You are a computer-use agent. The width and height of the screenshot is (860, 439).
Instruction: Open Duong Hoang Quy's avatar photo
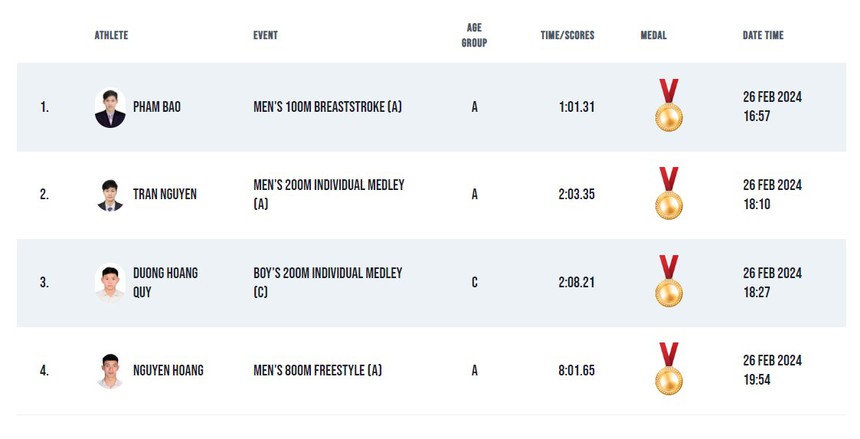click(110, 282)
